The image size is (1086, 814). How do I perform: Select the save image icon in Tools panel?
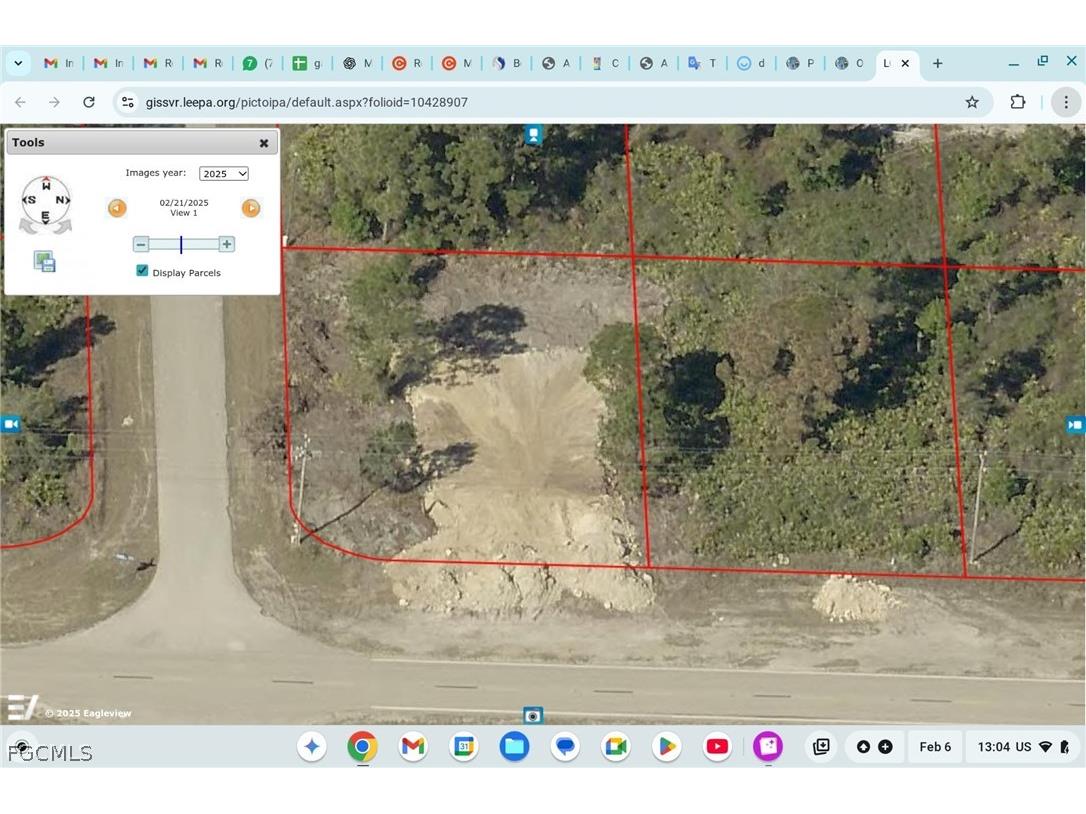[x=44, y=261]
